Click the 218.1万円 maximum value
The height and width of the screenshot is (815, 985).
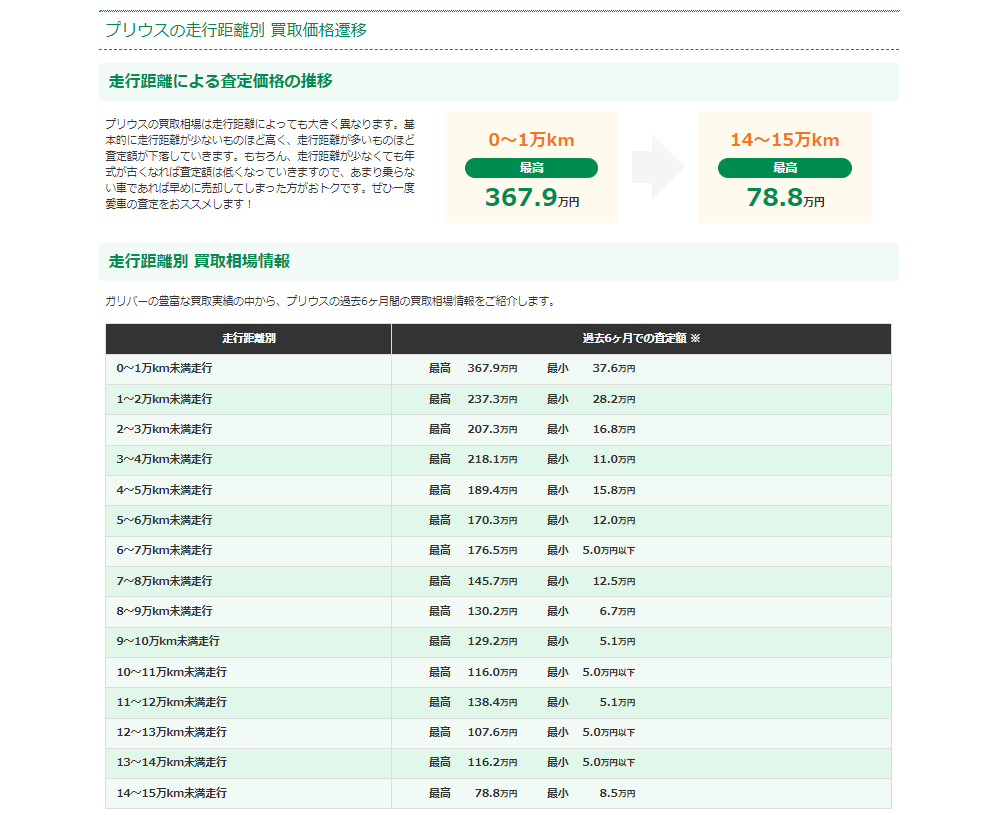click(x=492, y=460)
